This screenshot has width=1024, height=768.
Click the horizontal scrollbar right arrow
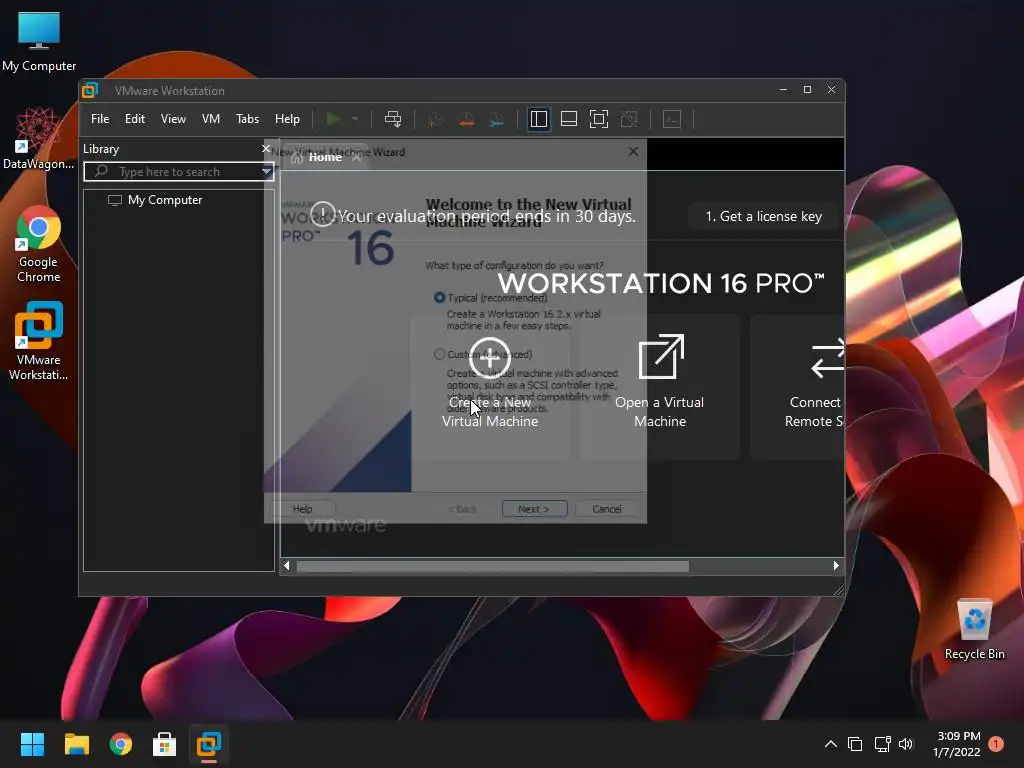(x=836, y=566)
